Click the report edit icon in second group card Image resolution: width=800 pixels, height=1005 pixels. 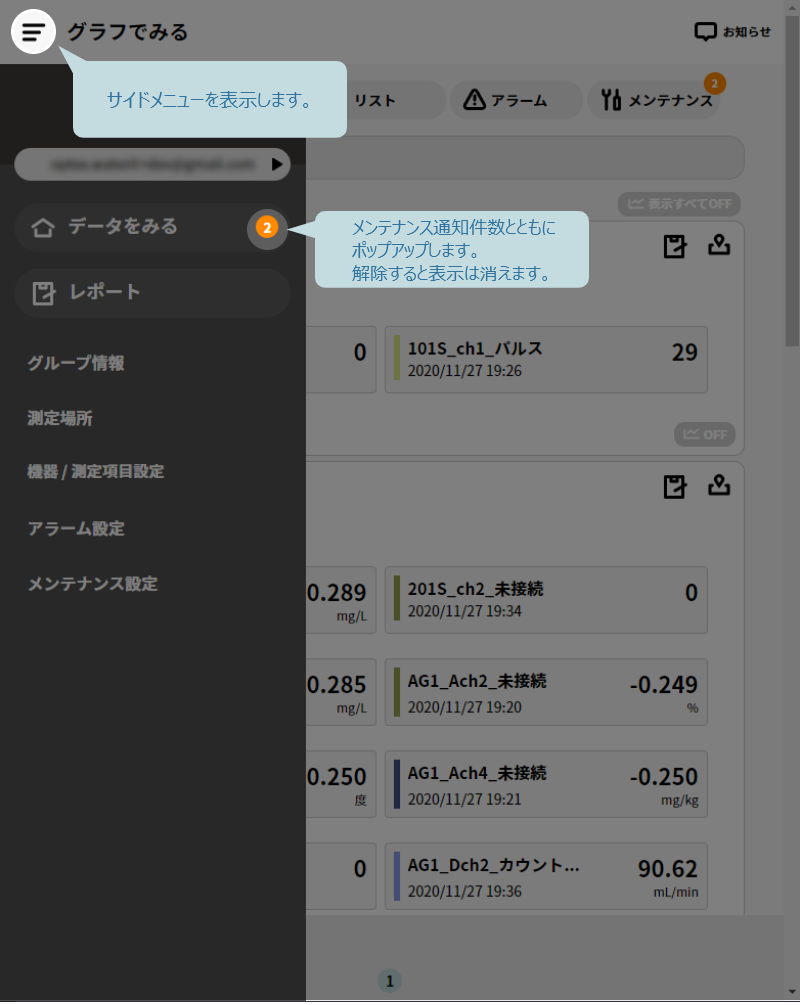[675, 486]
